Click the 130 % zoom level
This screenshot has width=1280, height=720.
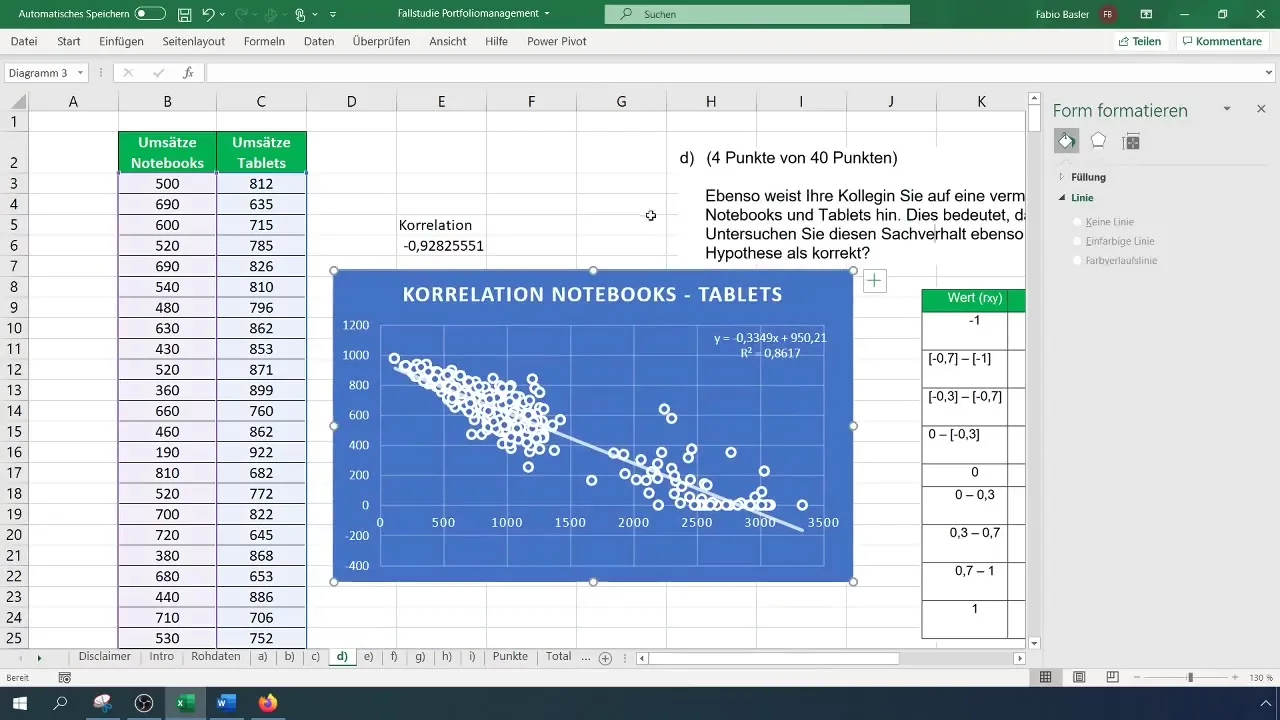pos(1260,677)
